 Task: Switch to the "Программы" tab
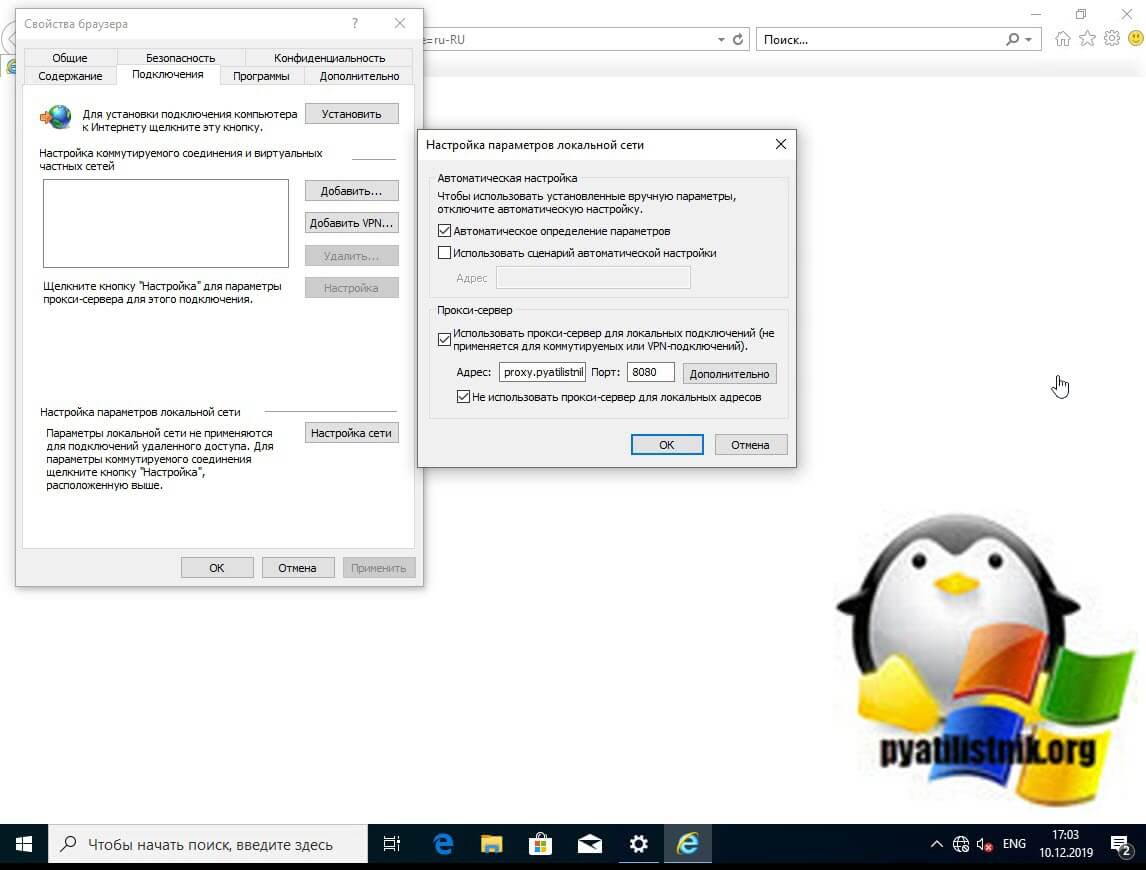pyautogui.click(x=261, y=76)
